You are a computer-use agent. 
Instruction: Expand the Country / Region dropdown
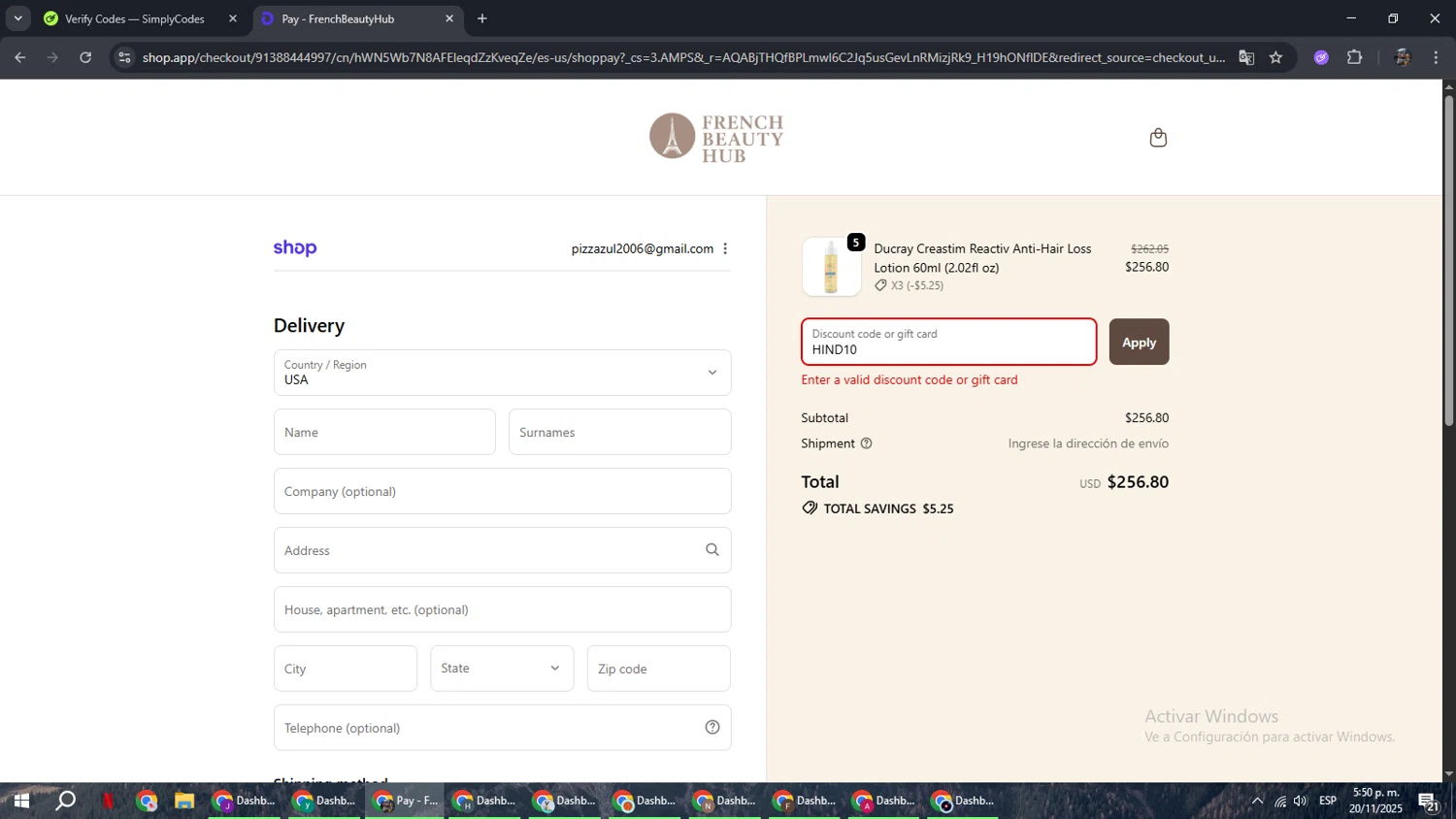(502, 373)
